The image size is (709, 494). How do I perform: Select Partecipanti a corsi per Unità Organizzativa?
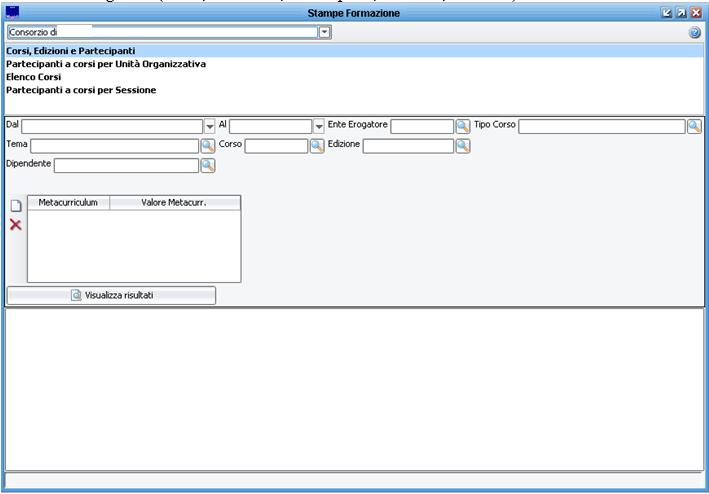(106, 64)
